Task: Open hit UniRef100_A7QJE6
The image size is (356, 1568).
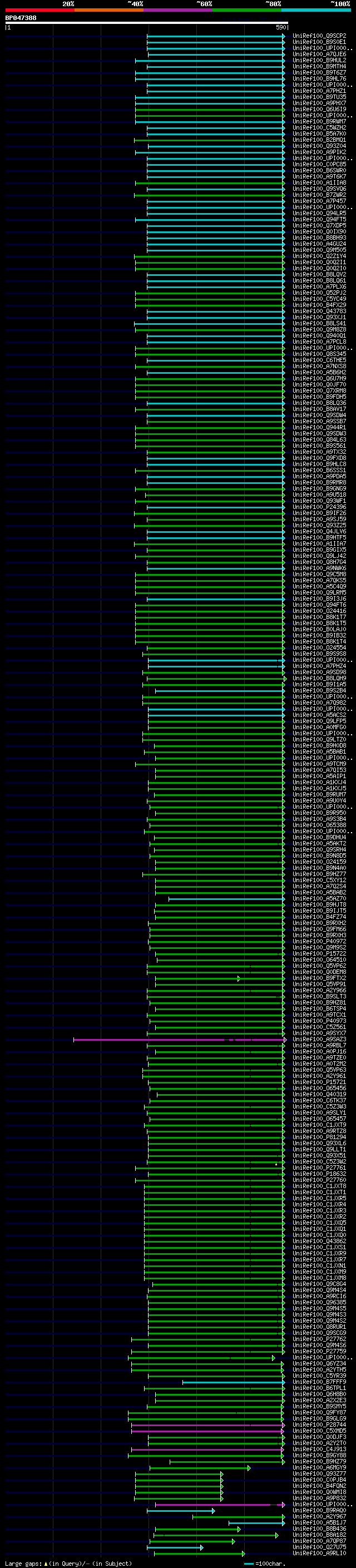Action: [319, 54]
